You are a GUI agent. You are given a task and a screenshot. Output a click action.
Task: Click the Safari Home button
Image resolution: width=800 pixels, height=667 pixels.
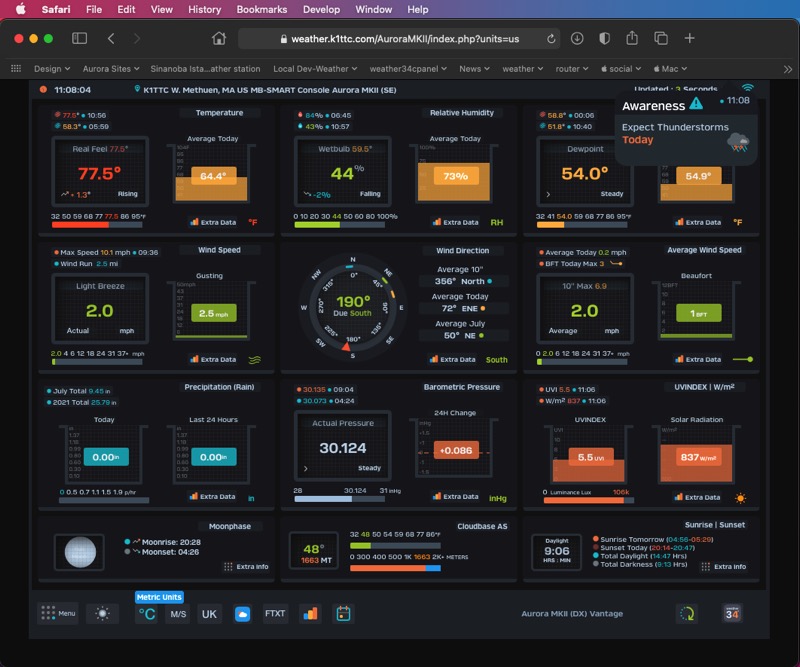pos(219,38)
